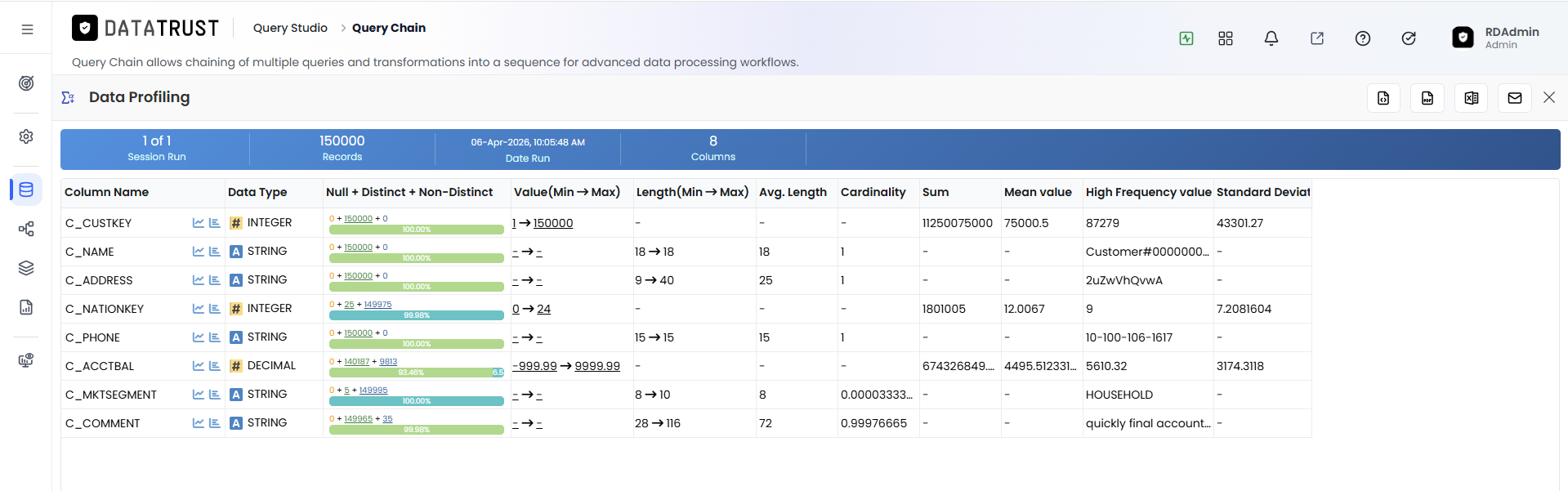Image resolution: width=1568 pixels, height=491 pixels.
Task: Open the line chart for C_NATIONKEY
Action: pos(199,309)
